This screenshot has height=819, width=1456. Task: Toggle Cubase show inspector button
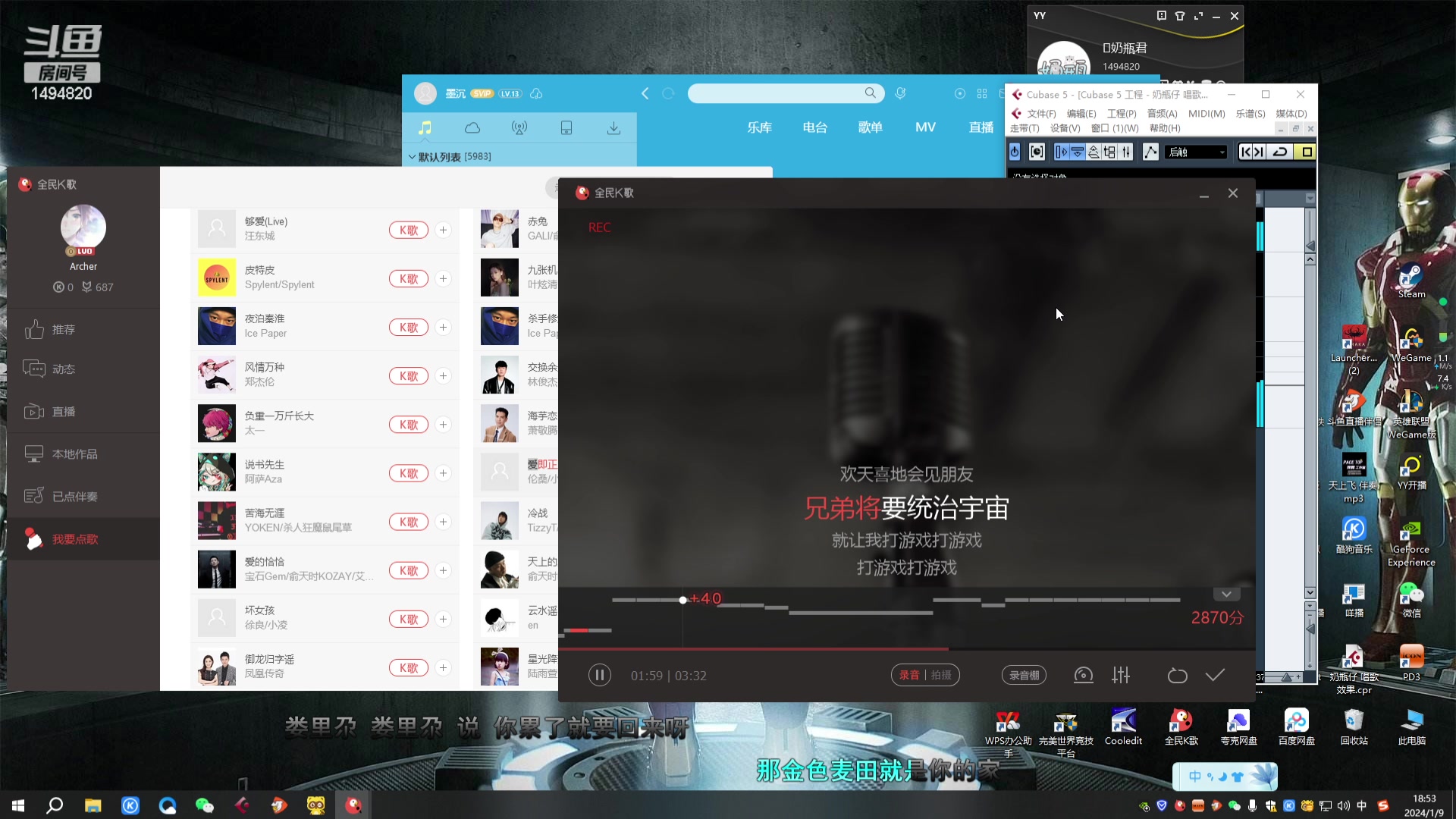coord(1061,152)
